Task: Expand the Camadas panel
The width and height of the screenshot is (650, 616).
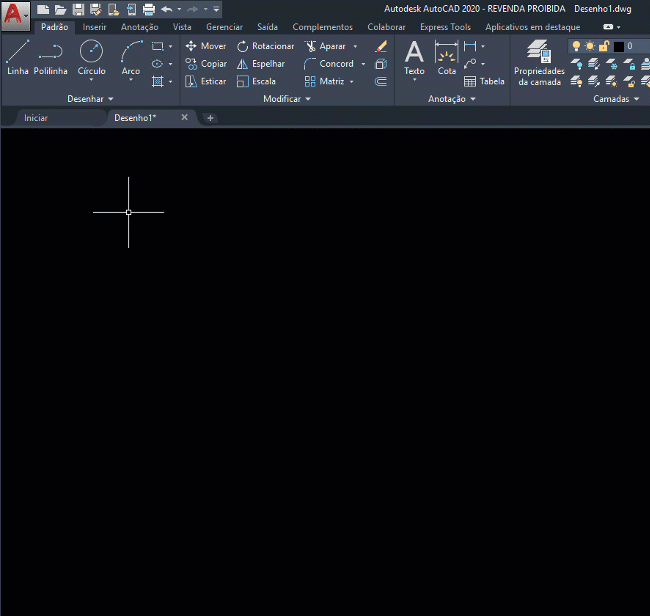Action: [x=616, y=99]
